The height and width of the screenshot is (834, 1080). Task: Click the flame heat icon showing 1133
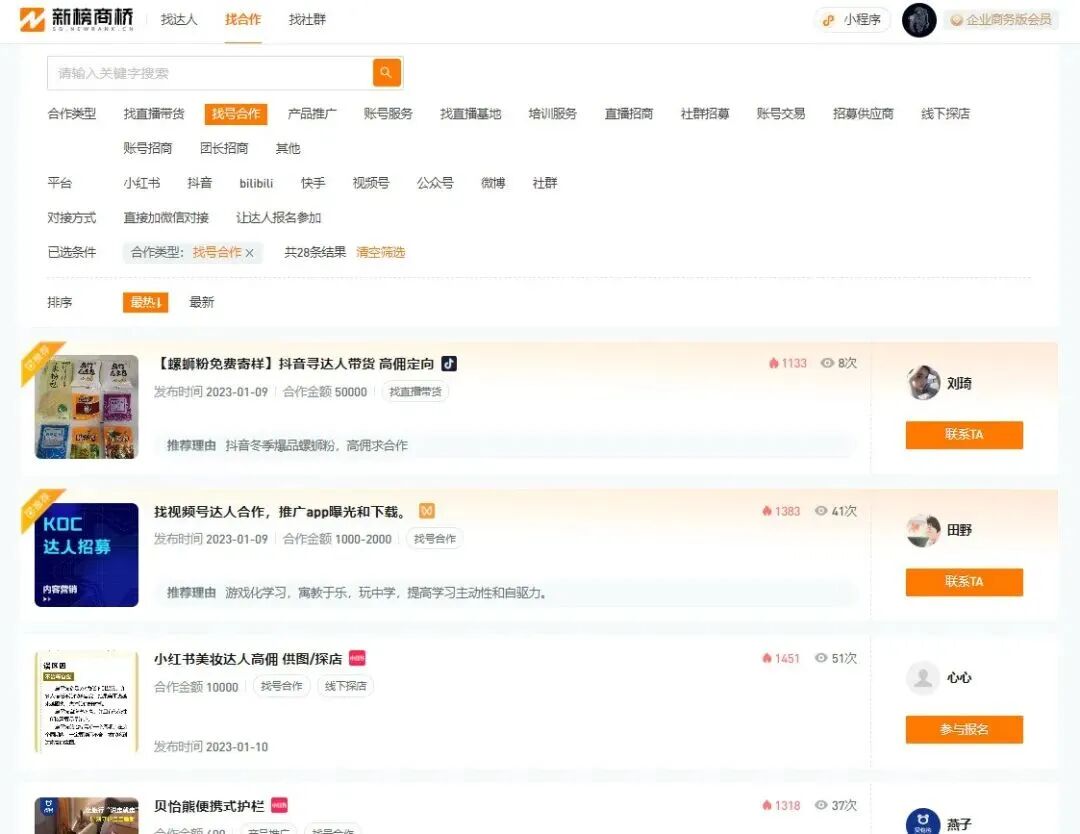[x=773, y=363]
